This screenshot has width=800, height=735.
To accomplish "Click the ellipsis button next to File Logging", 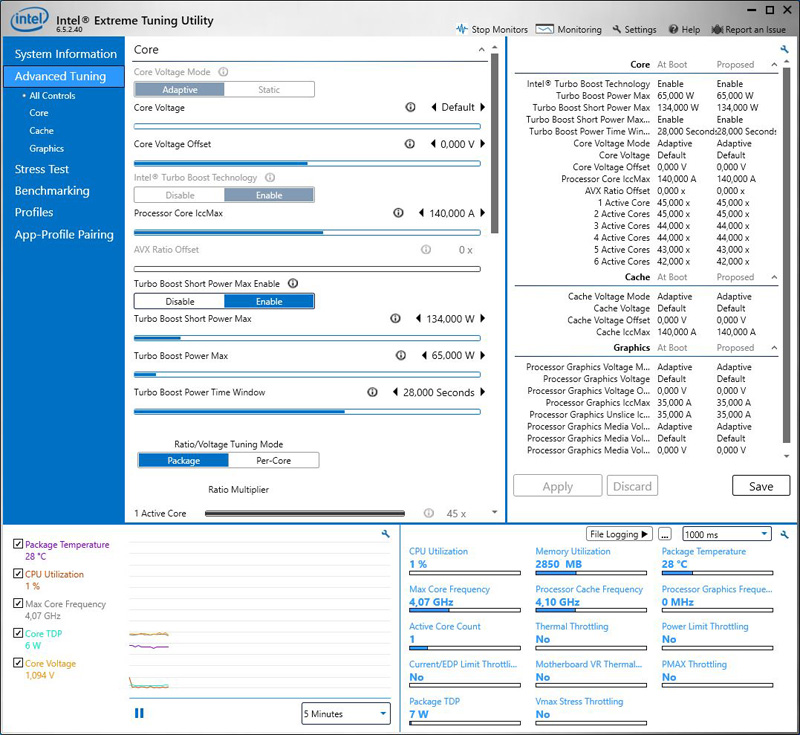I will click(664, 534).
